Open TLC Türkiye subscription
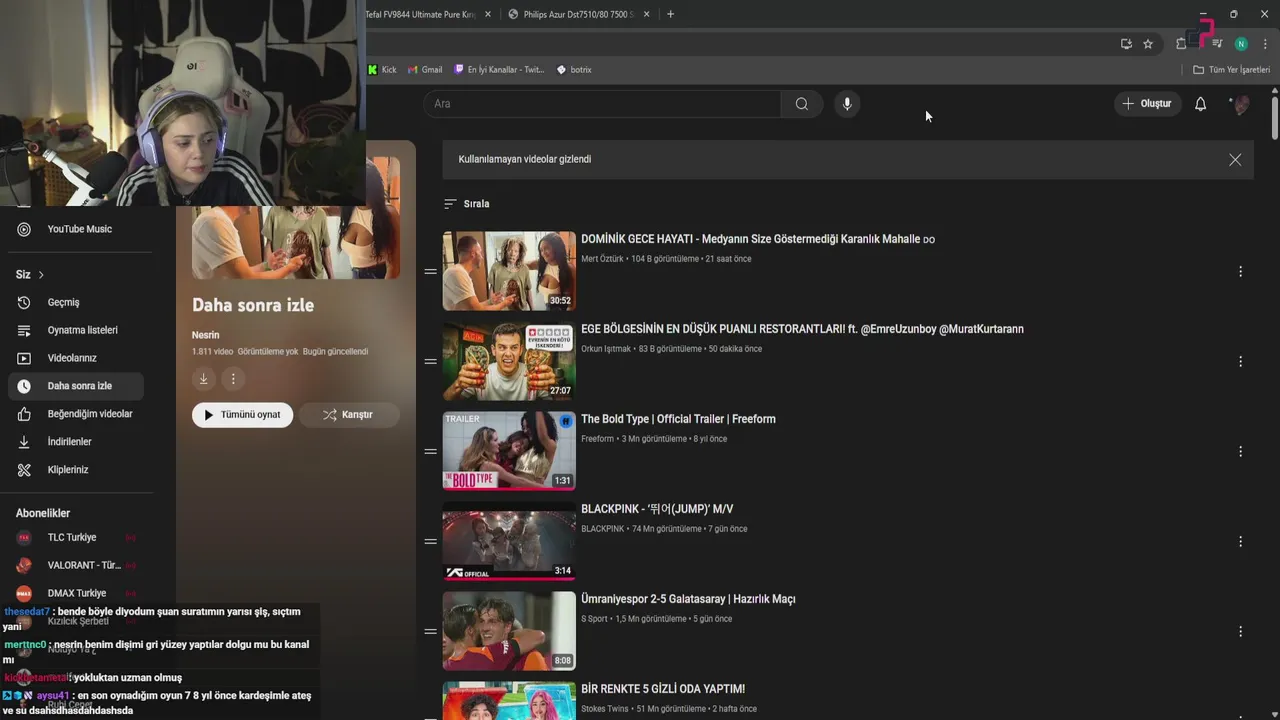Viewport: 1280px width, 720px height. (76, 537)
